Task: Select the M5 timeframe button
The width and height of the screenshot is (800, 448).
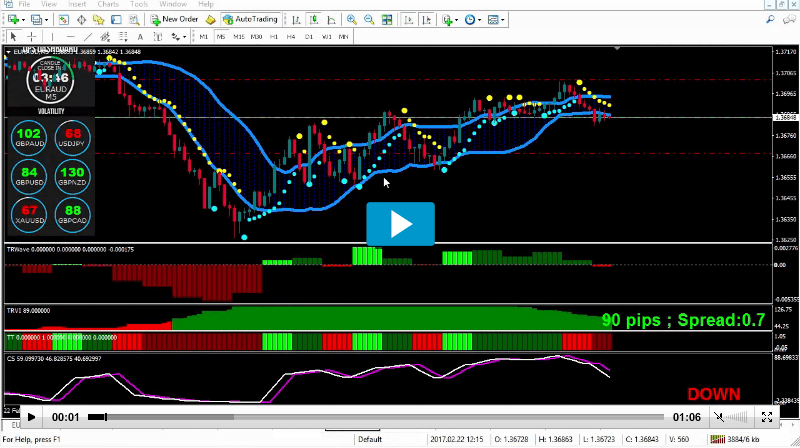Action: pos(221,37)
